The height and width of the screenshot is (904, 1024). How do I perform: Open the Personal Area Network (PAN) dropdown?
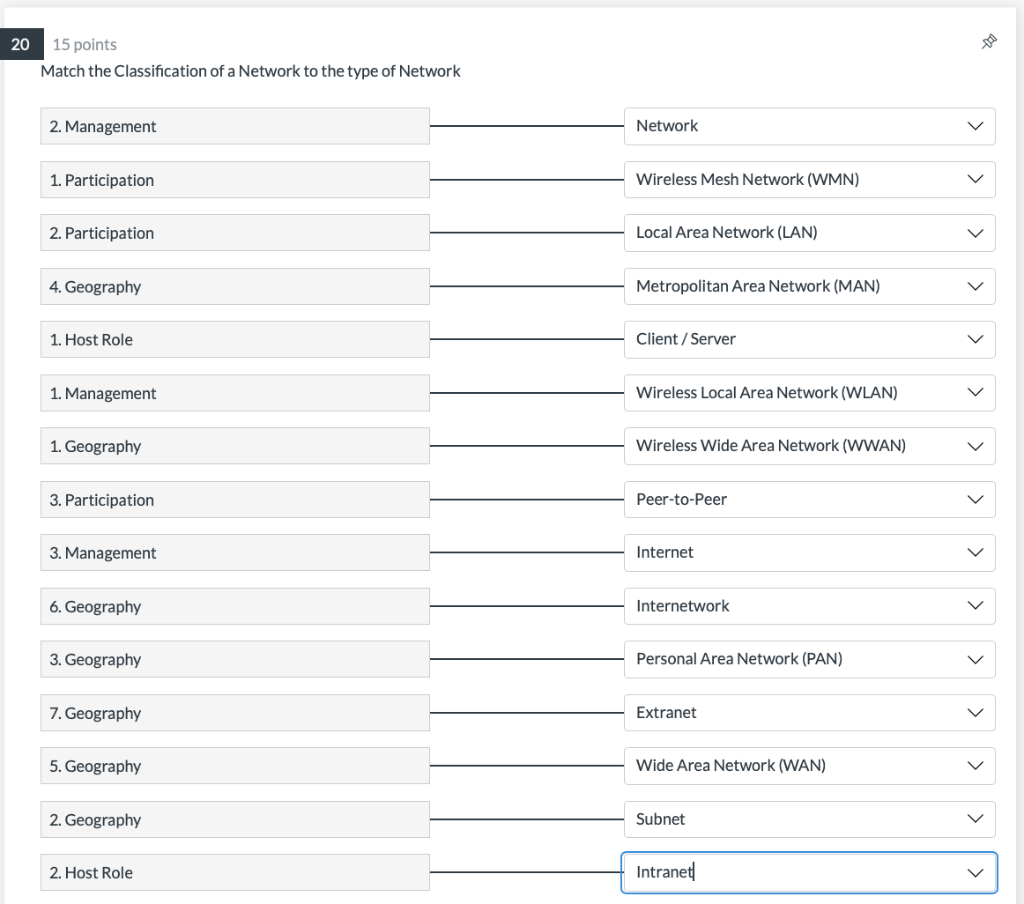(809, 659)
